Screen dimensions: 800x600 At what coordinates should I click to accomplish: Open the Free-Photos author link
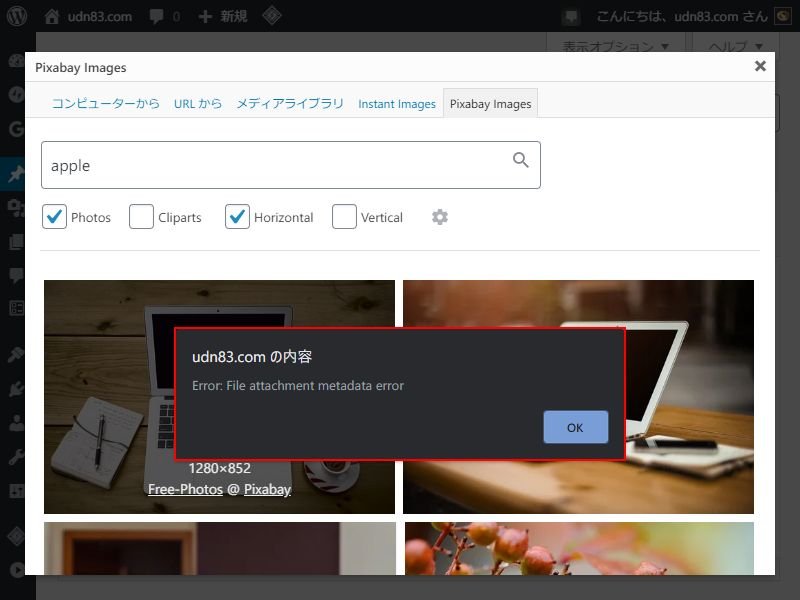185,489
